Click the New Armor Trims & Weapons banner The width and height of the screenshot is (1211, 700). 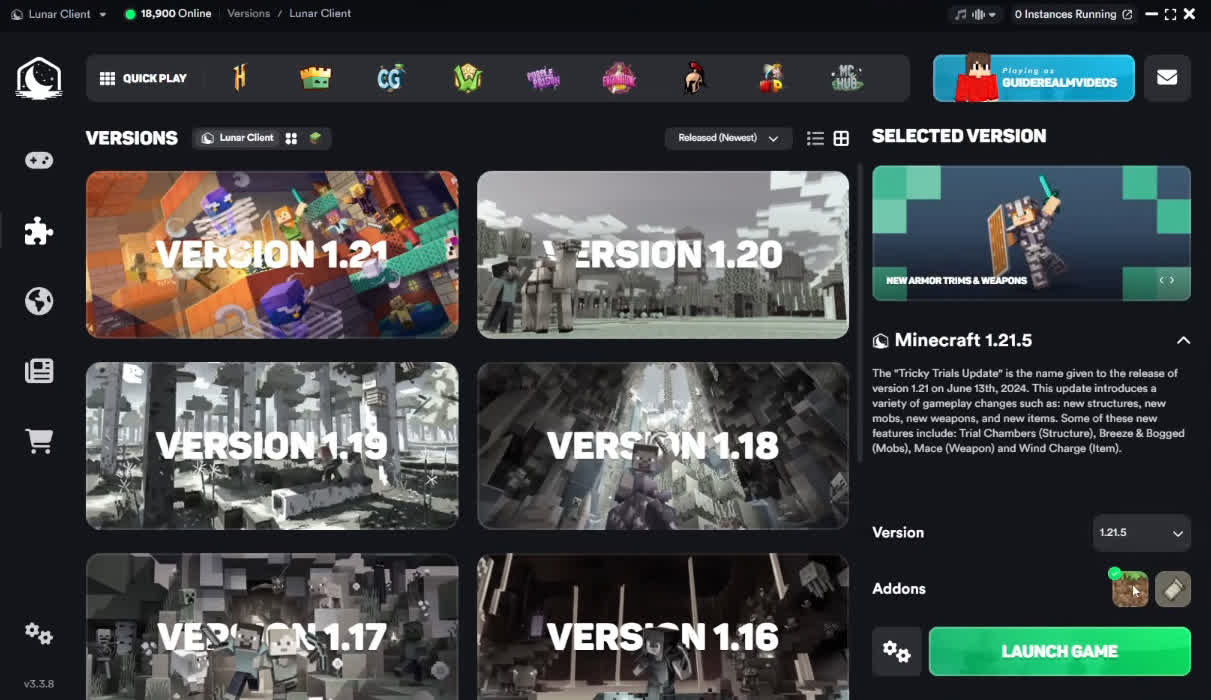click(1031, 233)
